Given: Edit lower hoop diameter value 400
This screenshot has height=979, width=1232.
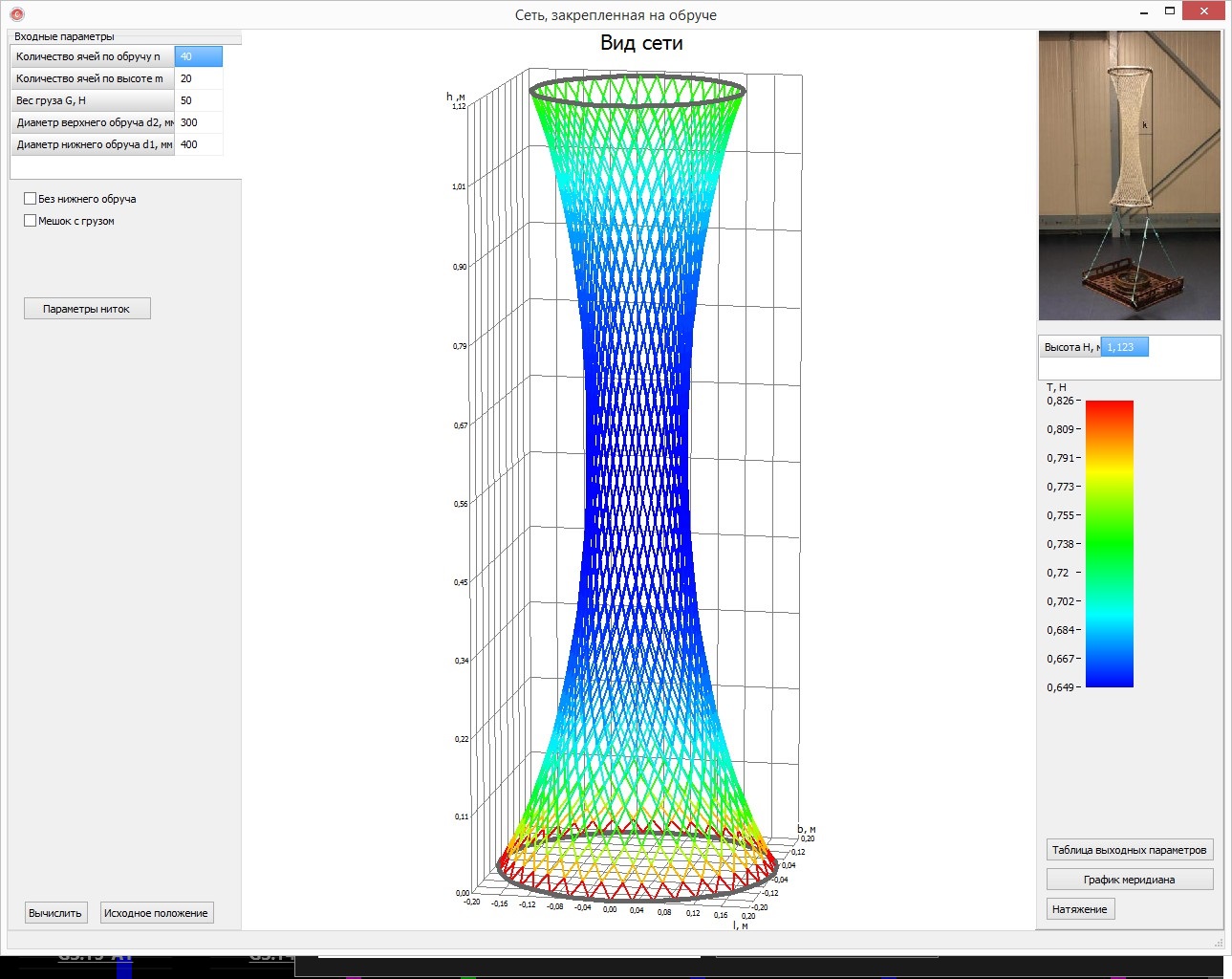Looking at the screenshot, I should (199, 144).
